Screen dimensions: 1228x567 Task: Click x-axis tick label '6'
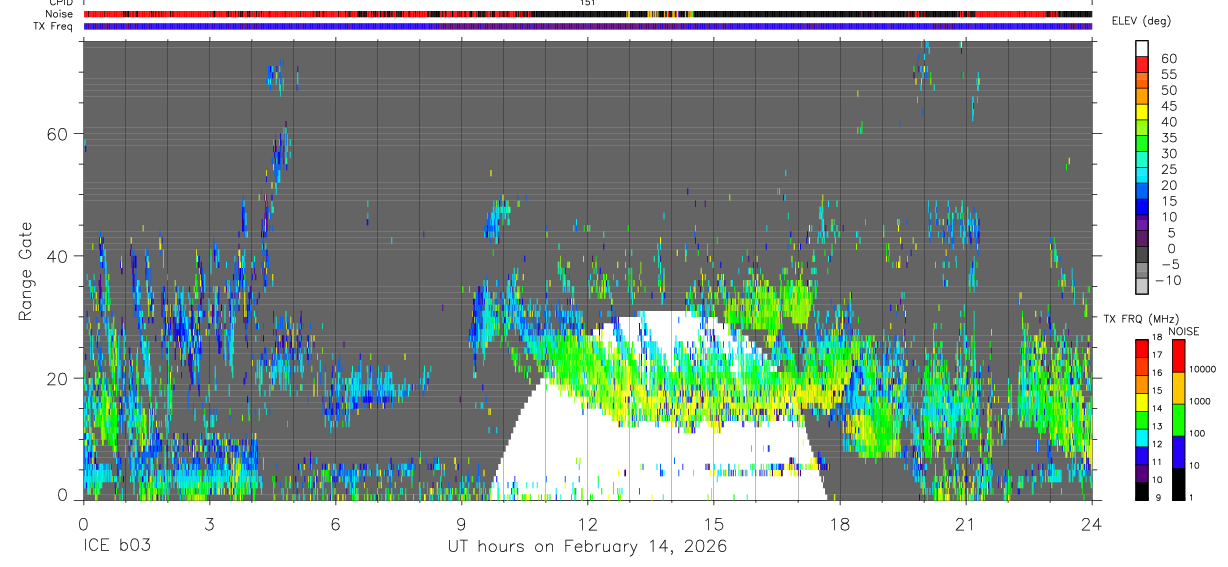pos(335,522)
